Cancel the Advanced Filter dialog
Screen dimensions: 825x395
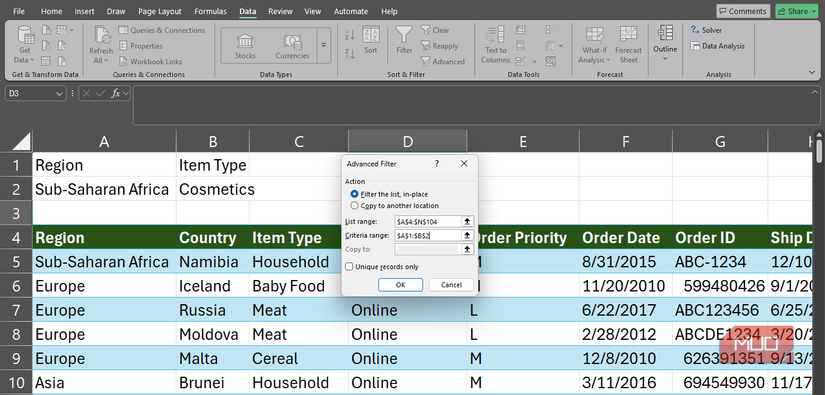451,285
